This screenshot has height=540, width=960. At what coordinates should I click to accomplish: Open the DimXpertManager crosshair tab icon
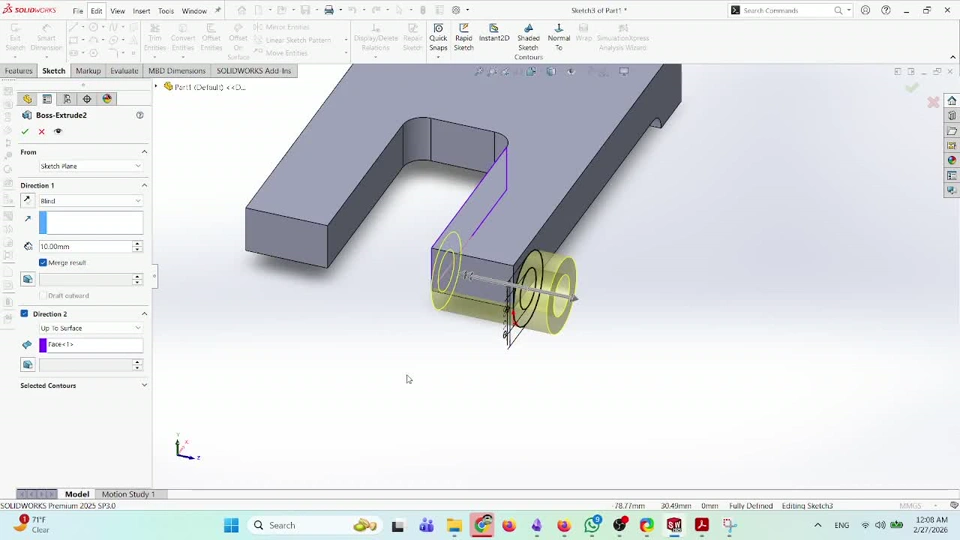pos(87,99)
